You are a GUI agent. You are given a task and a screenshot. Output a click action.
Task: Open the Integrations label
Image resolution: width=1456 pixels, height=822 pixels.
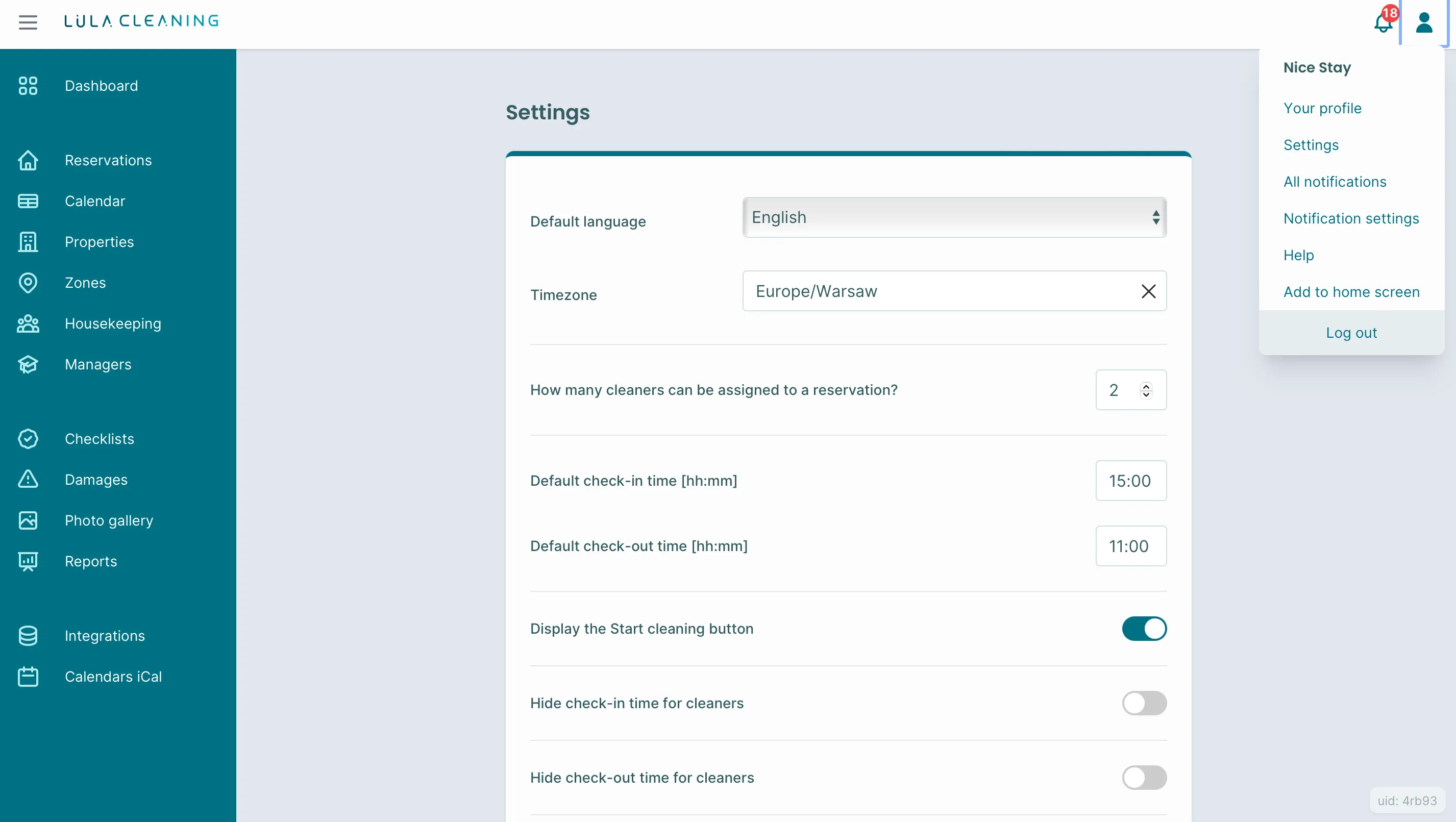click(105, 636)
